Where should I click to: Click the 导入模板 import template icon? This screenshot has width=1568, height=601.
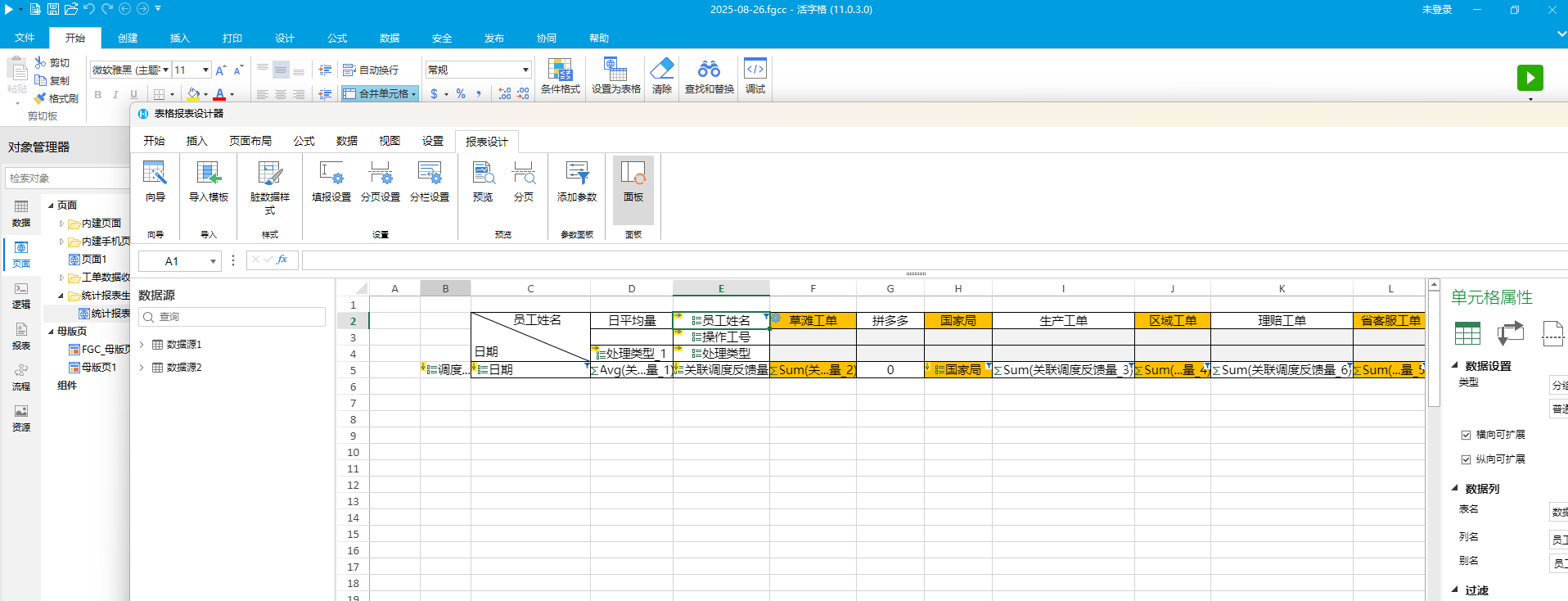pos(209,182)
